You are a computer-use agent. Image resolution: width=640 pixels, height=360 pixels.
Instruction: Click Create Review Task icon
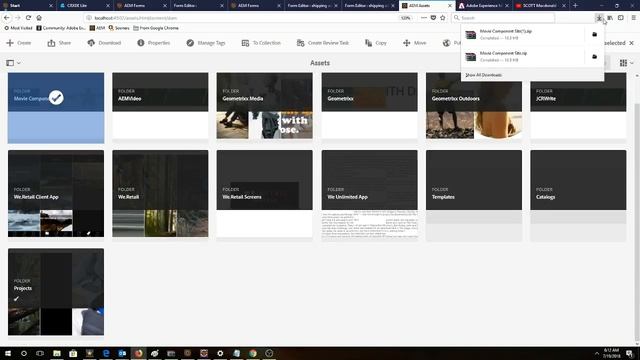tap(300, 43)
